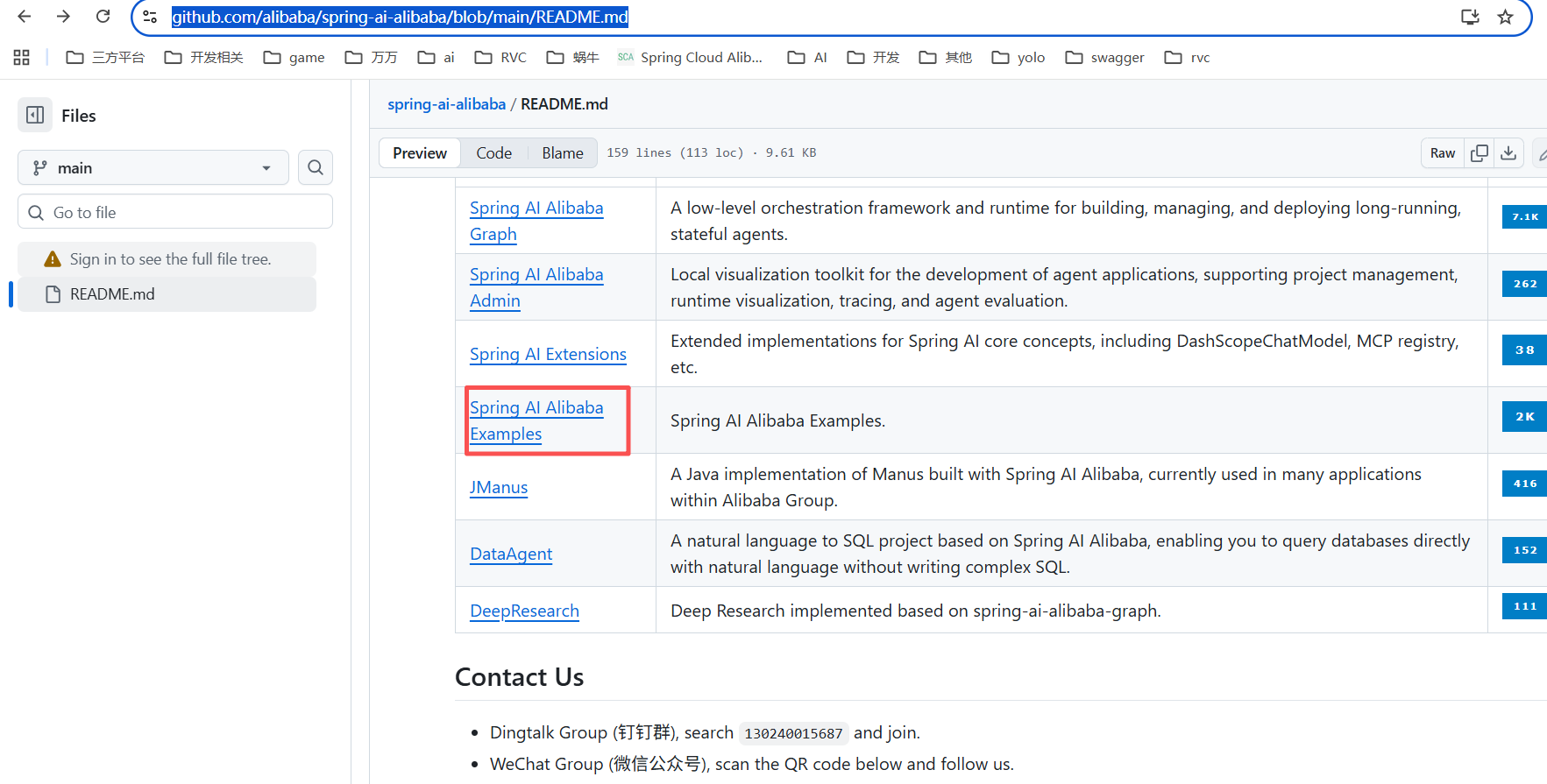View site information next to the URL

150,17
